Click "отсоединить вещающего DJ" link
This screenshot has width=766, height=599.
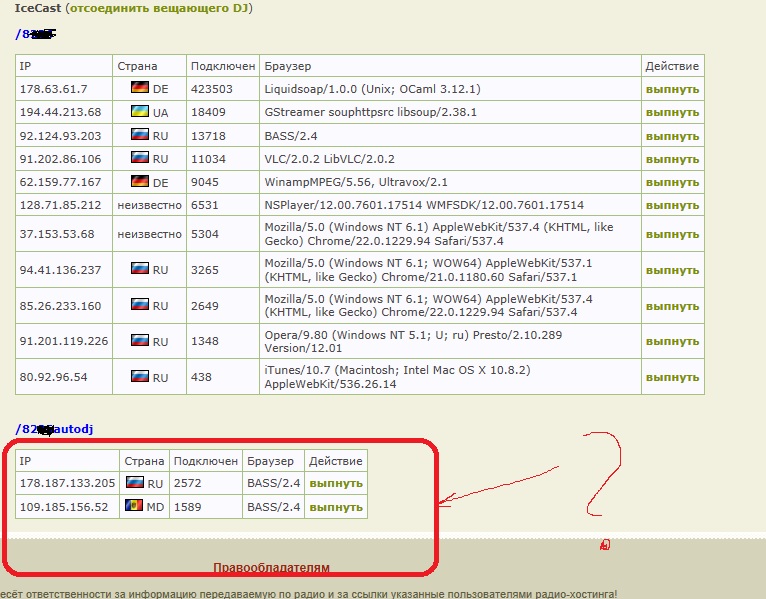tap(158, 8)
